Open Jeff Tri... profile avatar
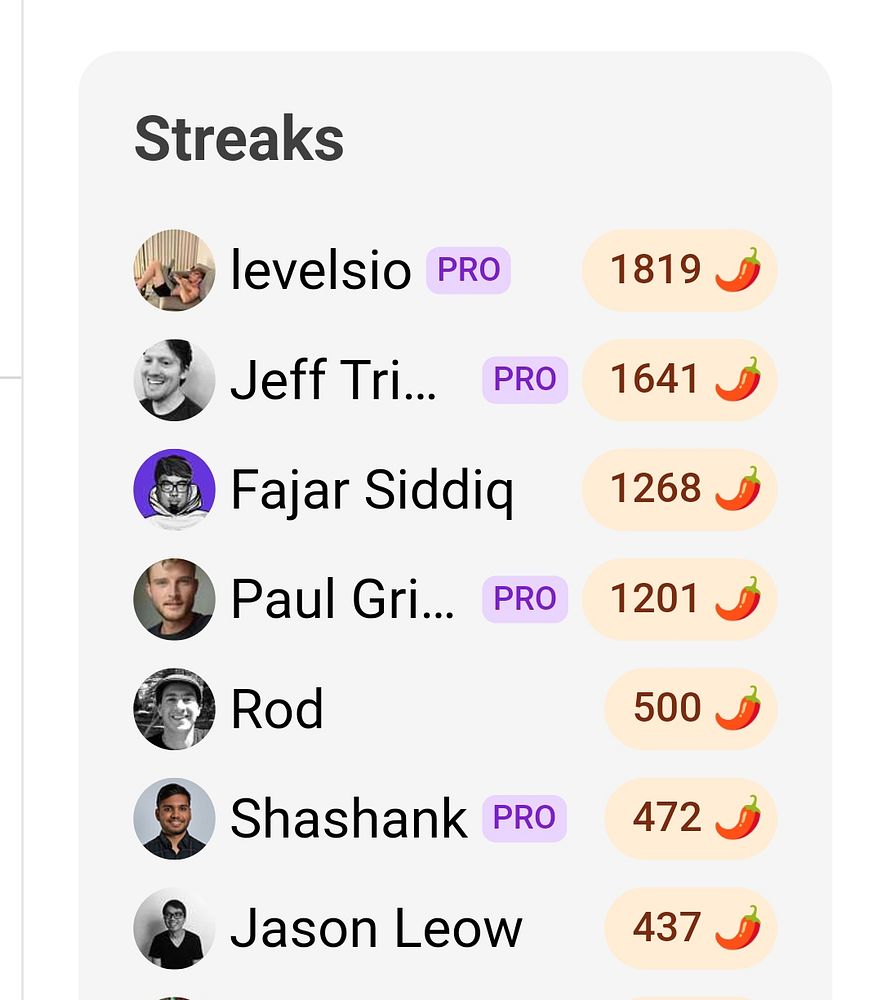The width and height of the screenshot is (882, 1000). (x=174, y=380)
